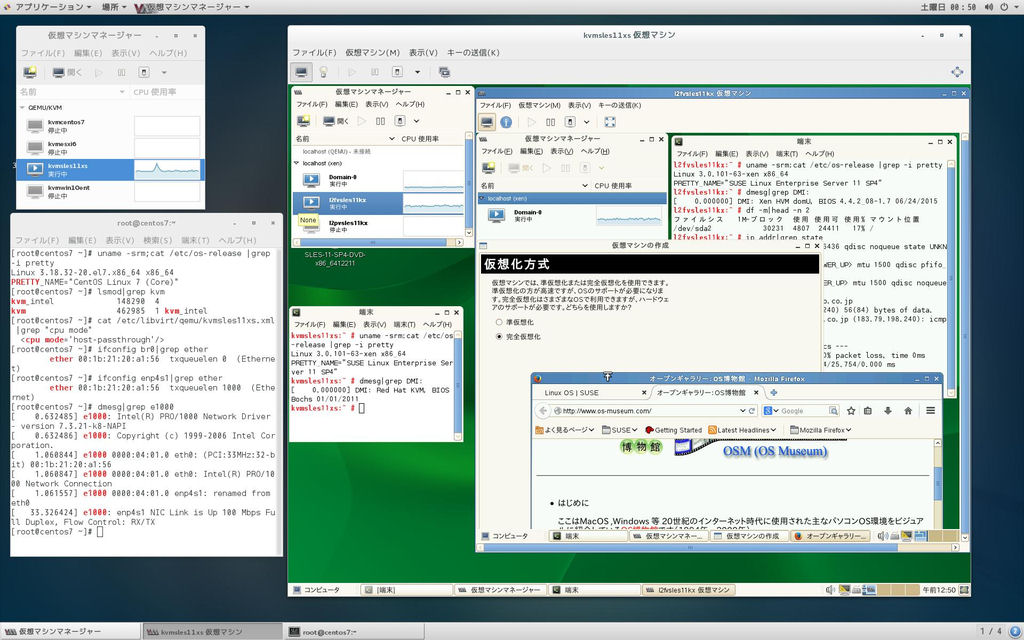This screenshot has width=1024, height=640.
Task: Click new VM icon in host 仮想マシンマネージャー toolbar
Action: [x=29, y=72]
